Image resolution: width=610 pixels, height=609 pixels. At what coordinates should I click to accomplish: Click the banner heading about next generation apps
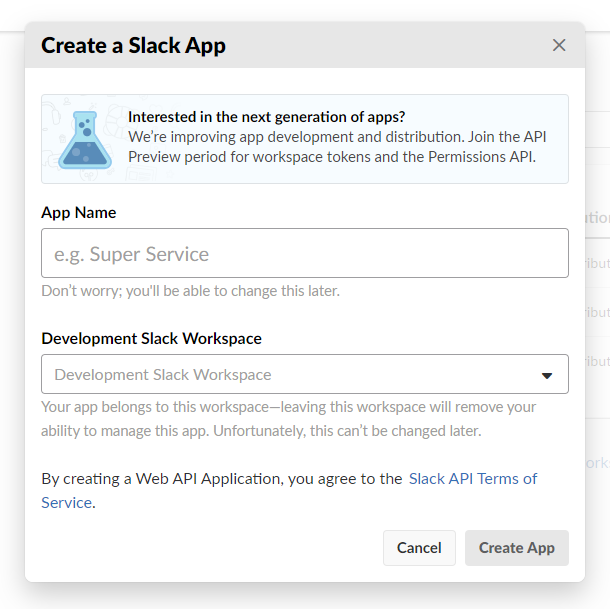pos(266,117)
